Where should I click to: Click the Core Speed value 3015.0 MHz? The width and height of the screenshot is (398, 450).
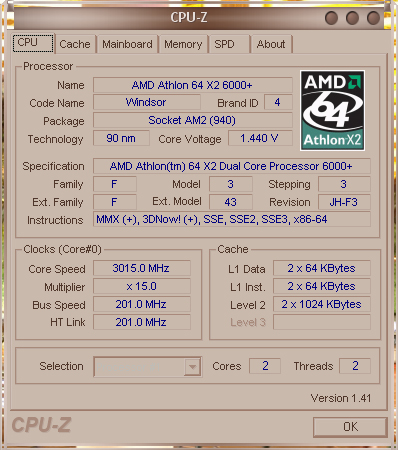pyautogui.click(x=142, y=268)
